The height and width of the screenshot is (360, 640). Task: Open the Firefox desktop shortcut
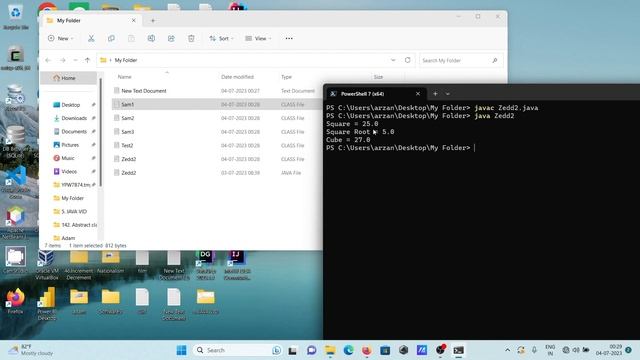click(x=16, y=301)
